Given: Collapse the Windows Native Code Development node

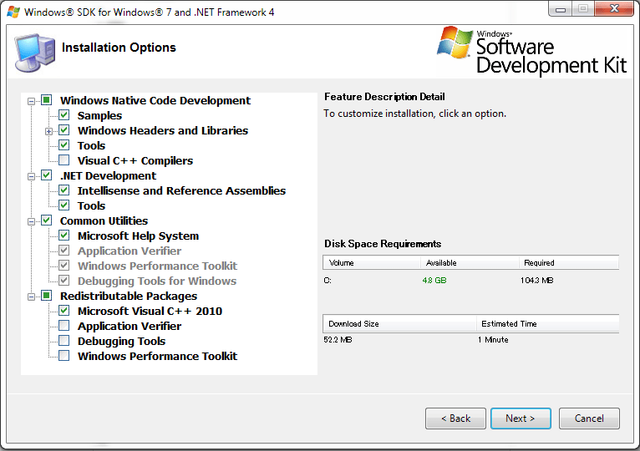Looking at the screenshot, I should click(x=31, y=101).
